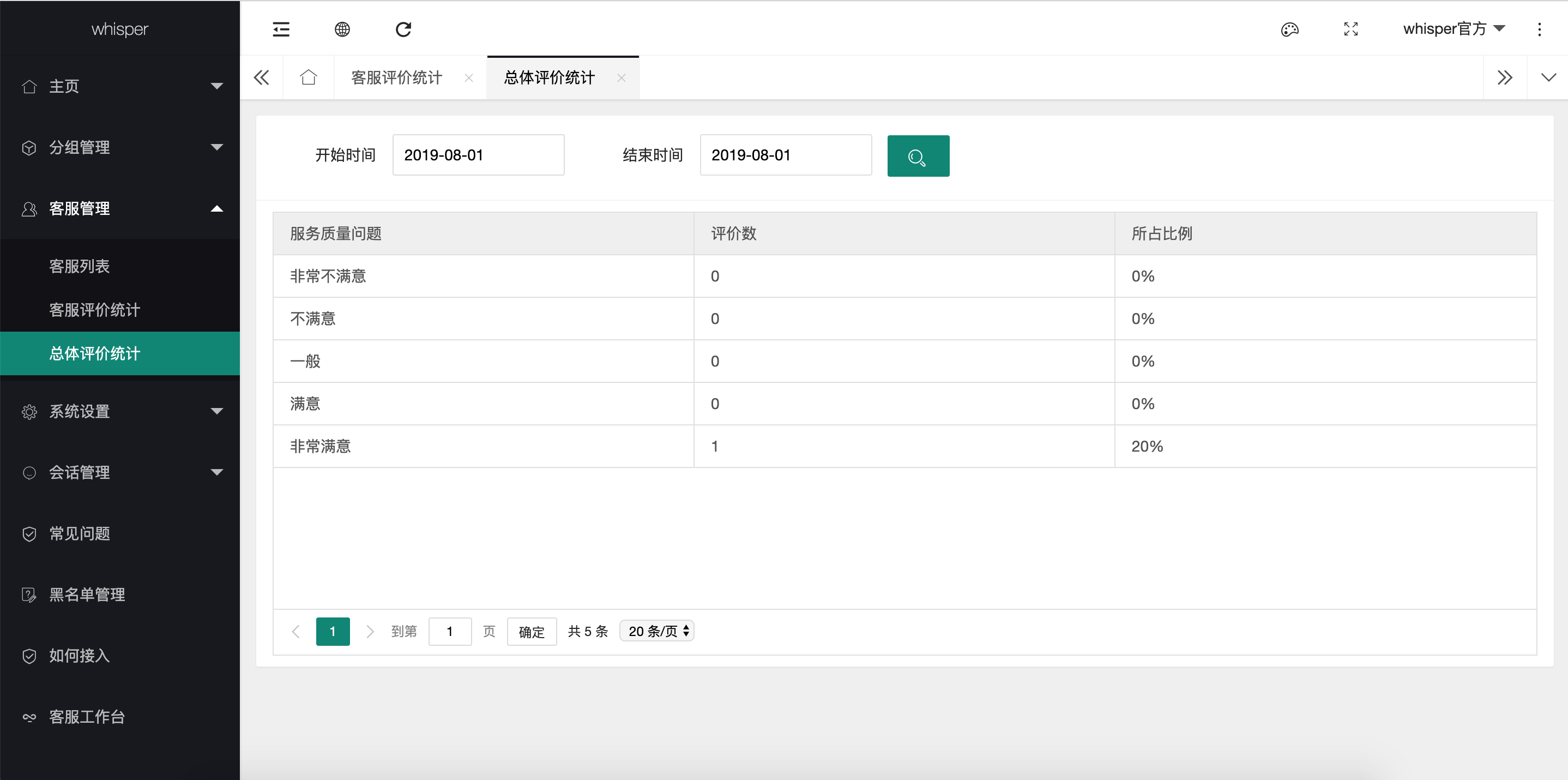Click the 所占比例 column header

tap(1326, 234)
